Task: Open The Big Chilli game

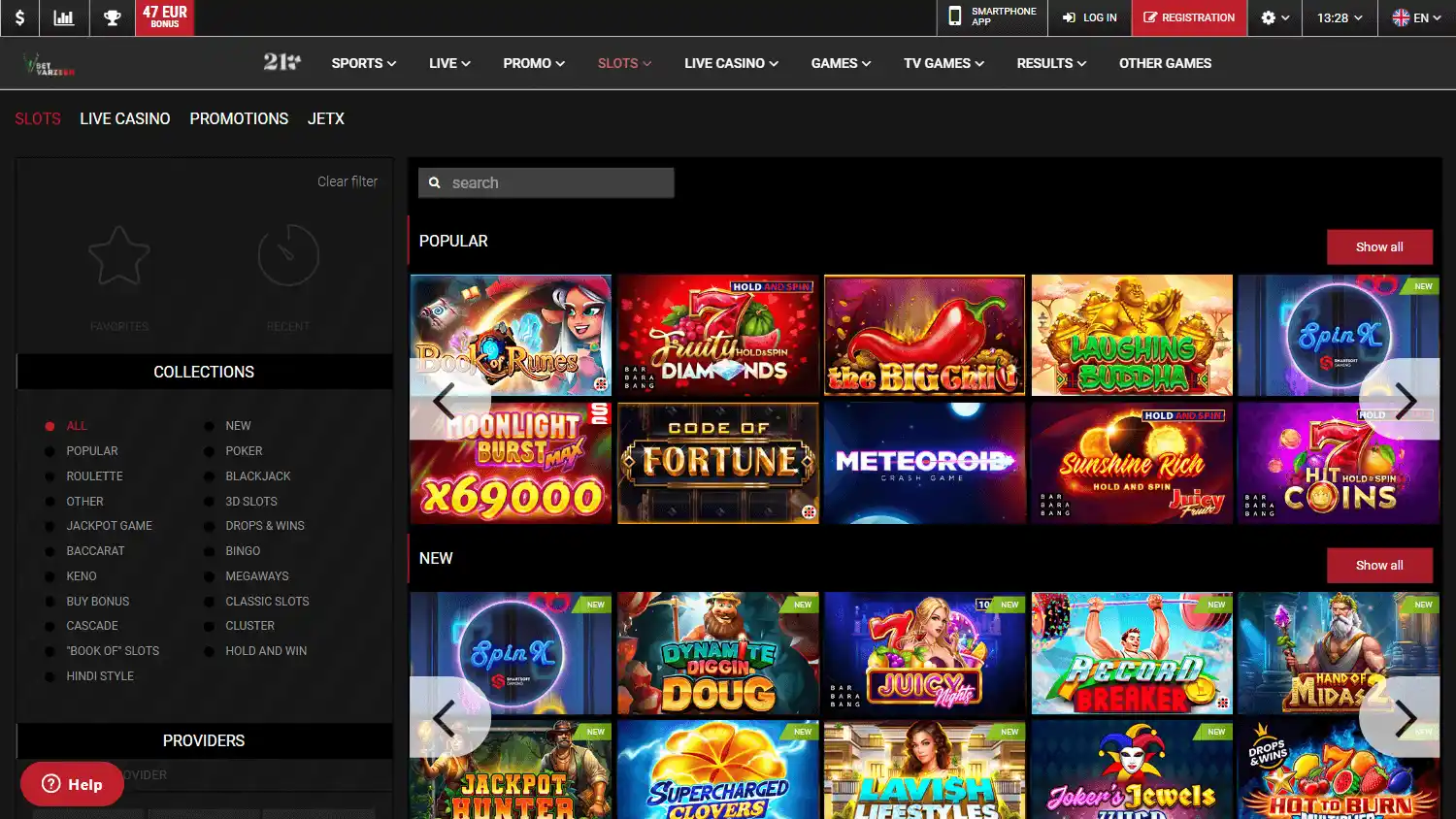Action: [924, 336]
